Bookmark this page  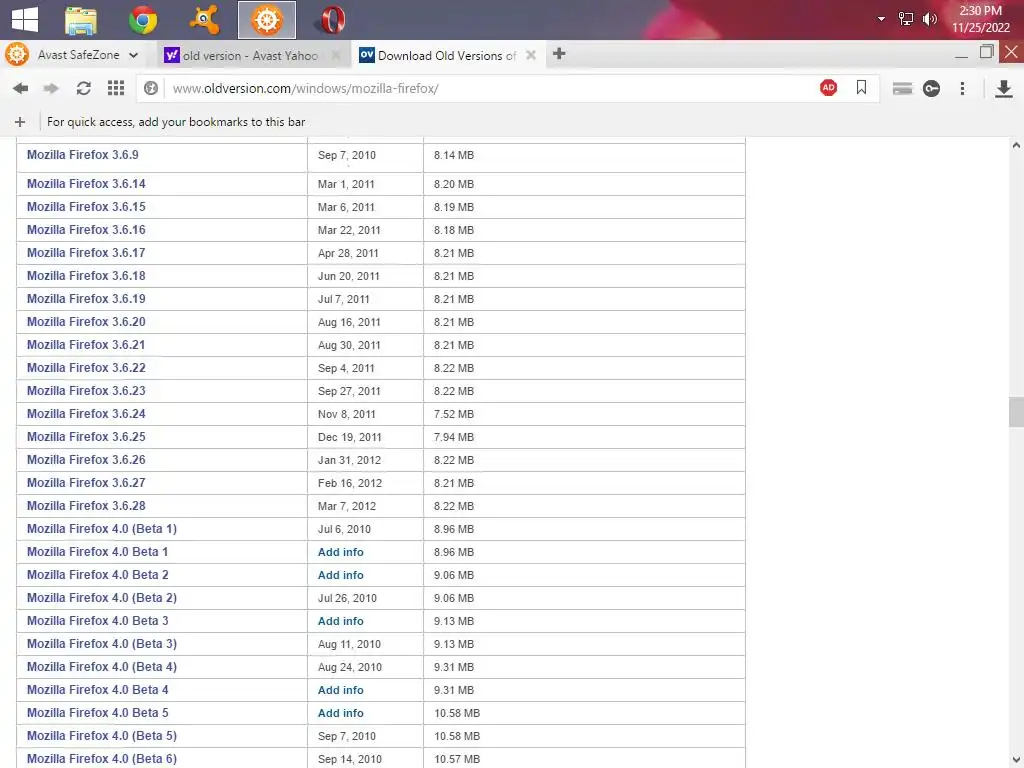pyautogui.click(x=861, y=88)
